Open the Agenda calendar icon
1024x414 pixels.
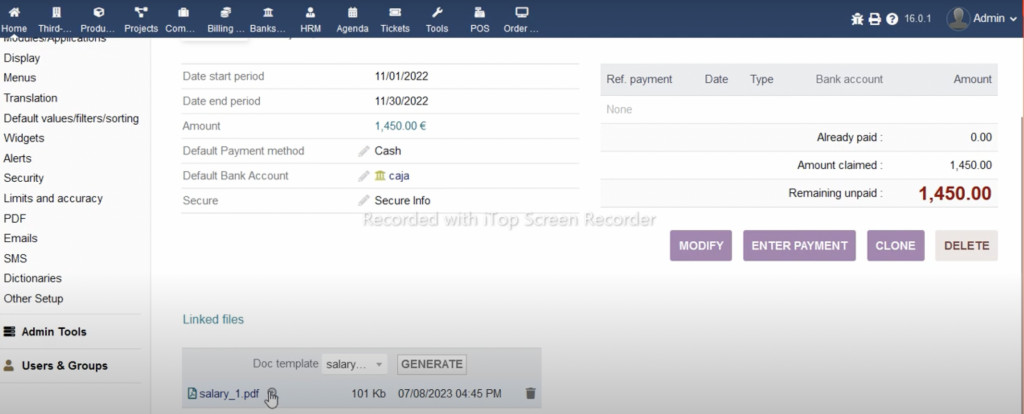[x=353, y=12]
